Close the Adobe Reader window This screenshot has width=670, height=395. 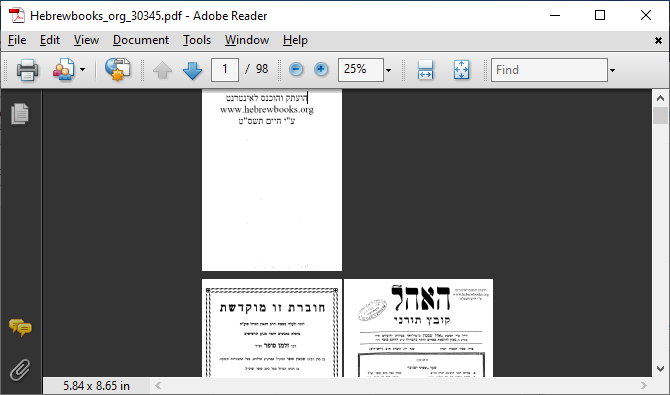pos(646,15)
